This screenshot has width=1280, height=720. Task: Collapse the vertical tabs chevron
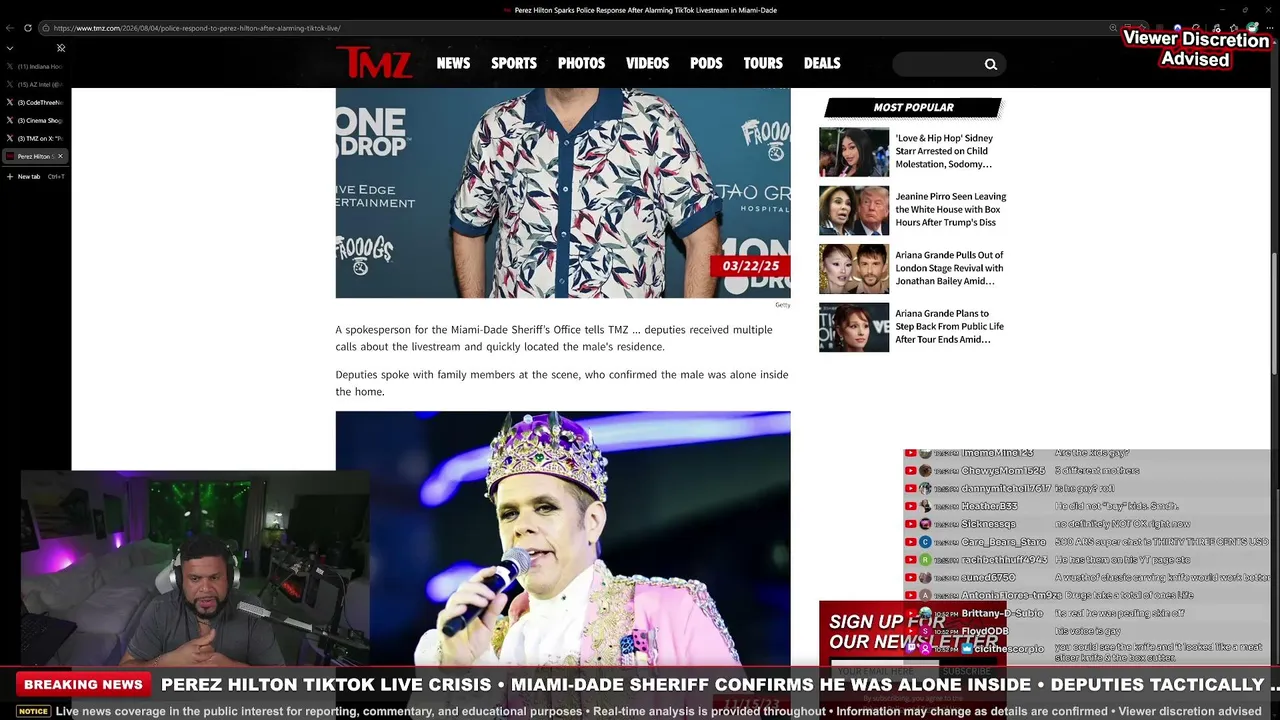[x=10, y=48]
